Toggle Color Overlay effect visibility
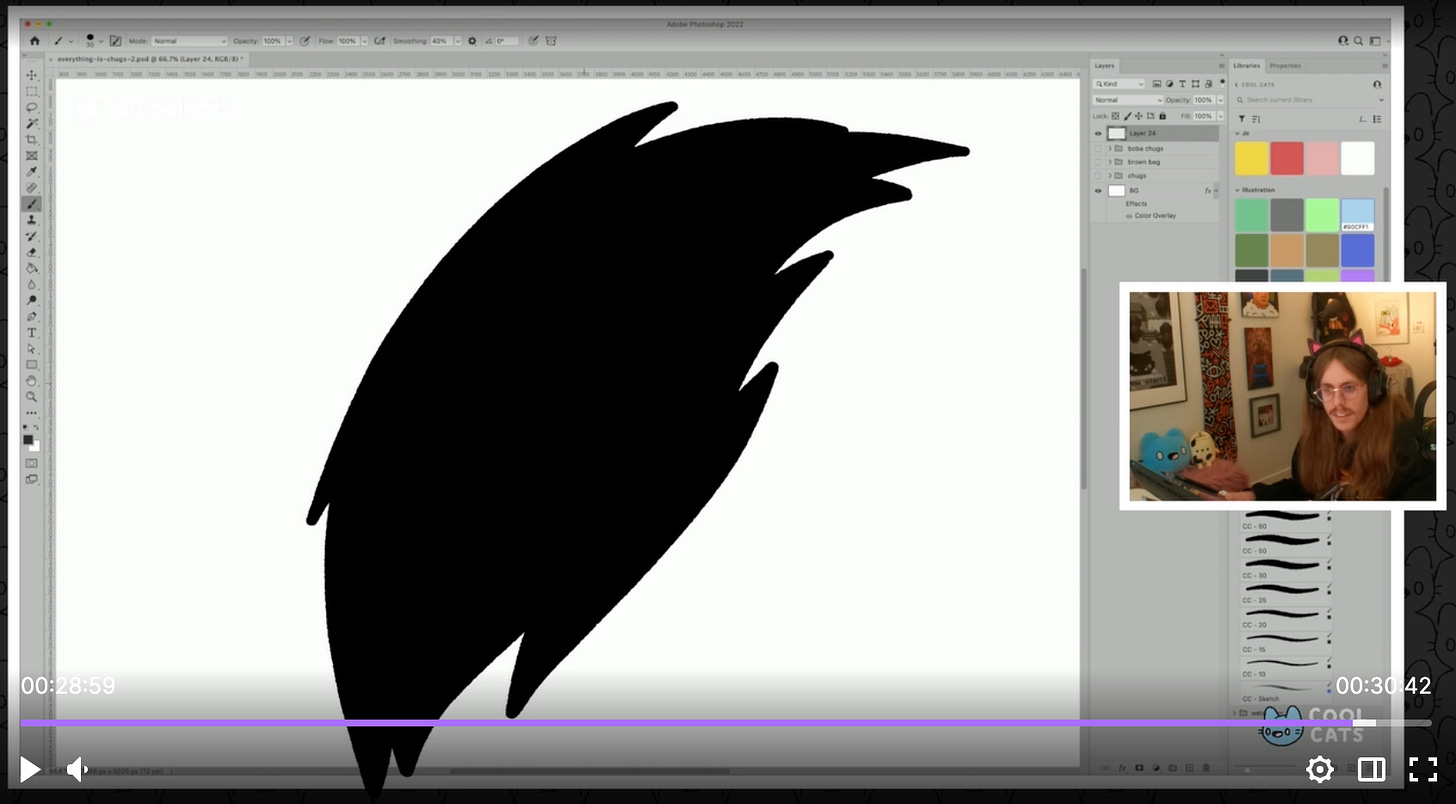 tap(1129, 216)
